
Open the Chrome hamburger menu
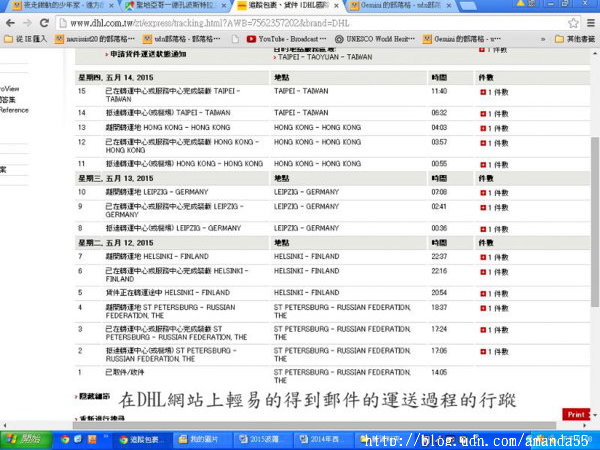tap(591, 23)
